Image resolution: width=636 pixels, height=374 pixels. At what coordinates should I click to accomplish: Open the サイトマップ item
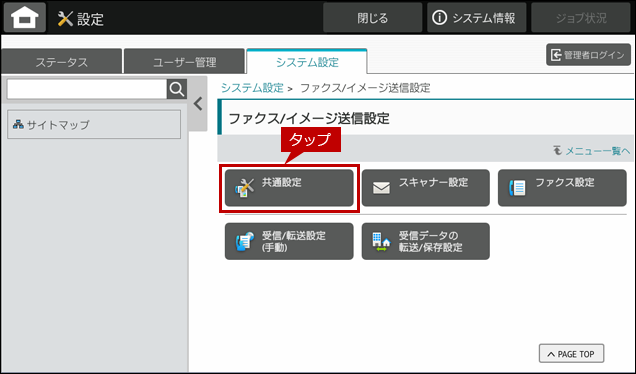pyautogui.click(x=94, y=125)
